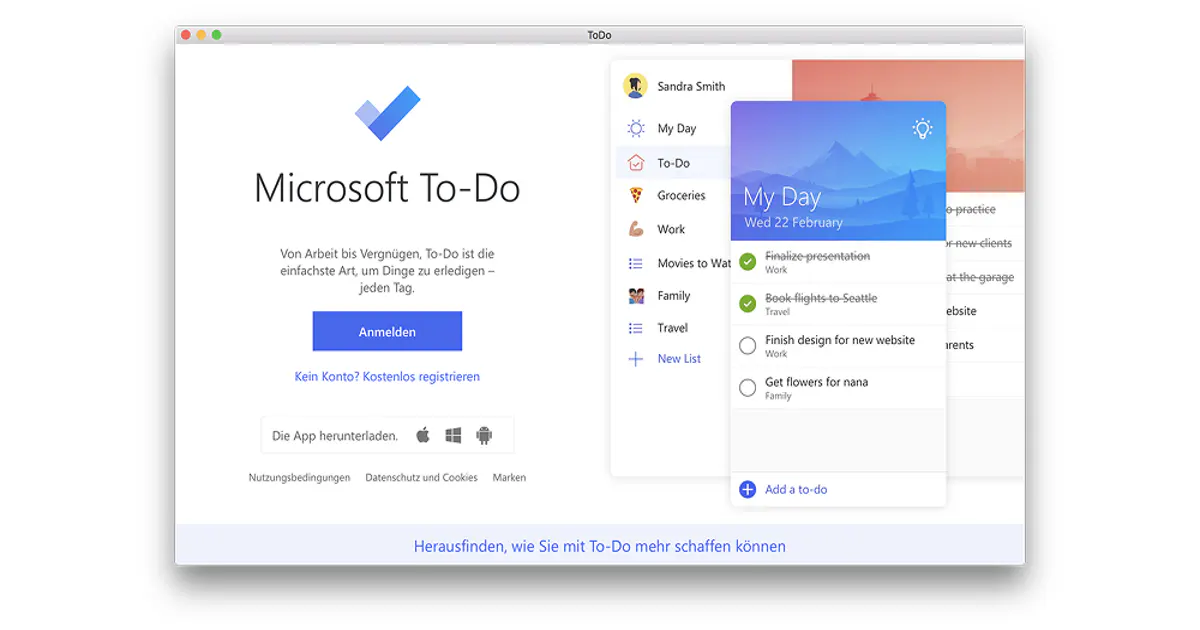
Task: Uncheck the Book flights to Seattle task
Action: (x=747, y=304)
